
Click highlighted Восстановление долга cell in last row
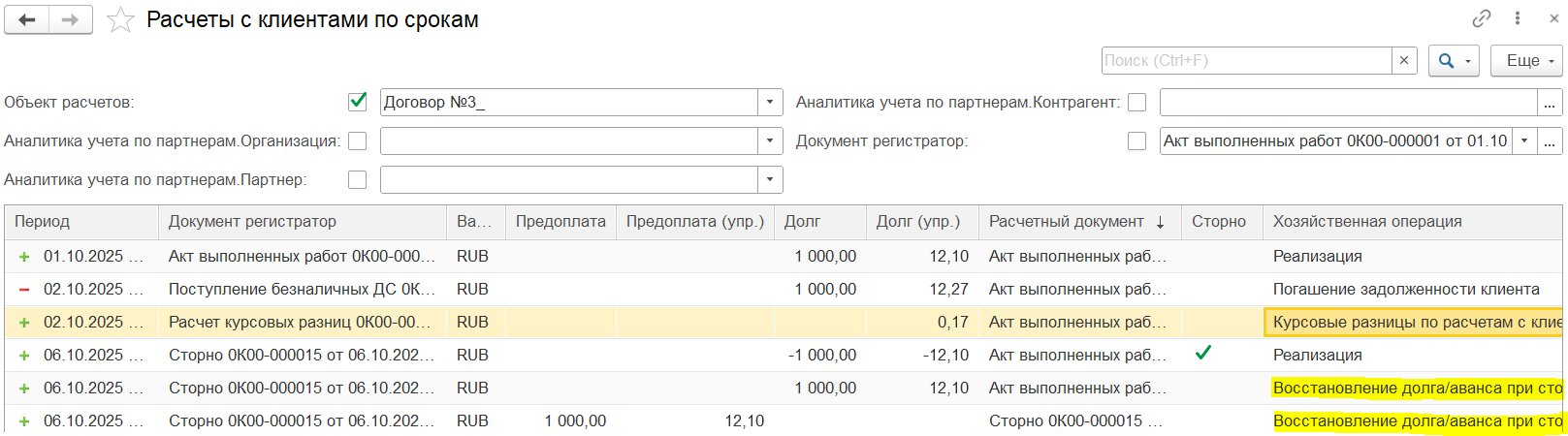tap(1416, 420)
